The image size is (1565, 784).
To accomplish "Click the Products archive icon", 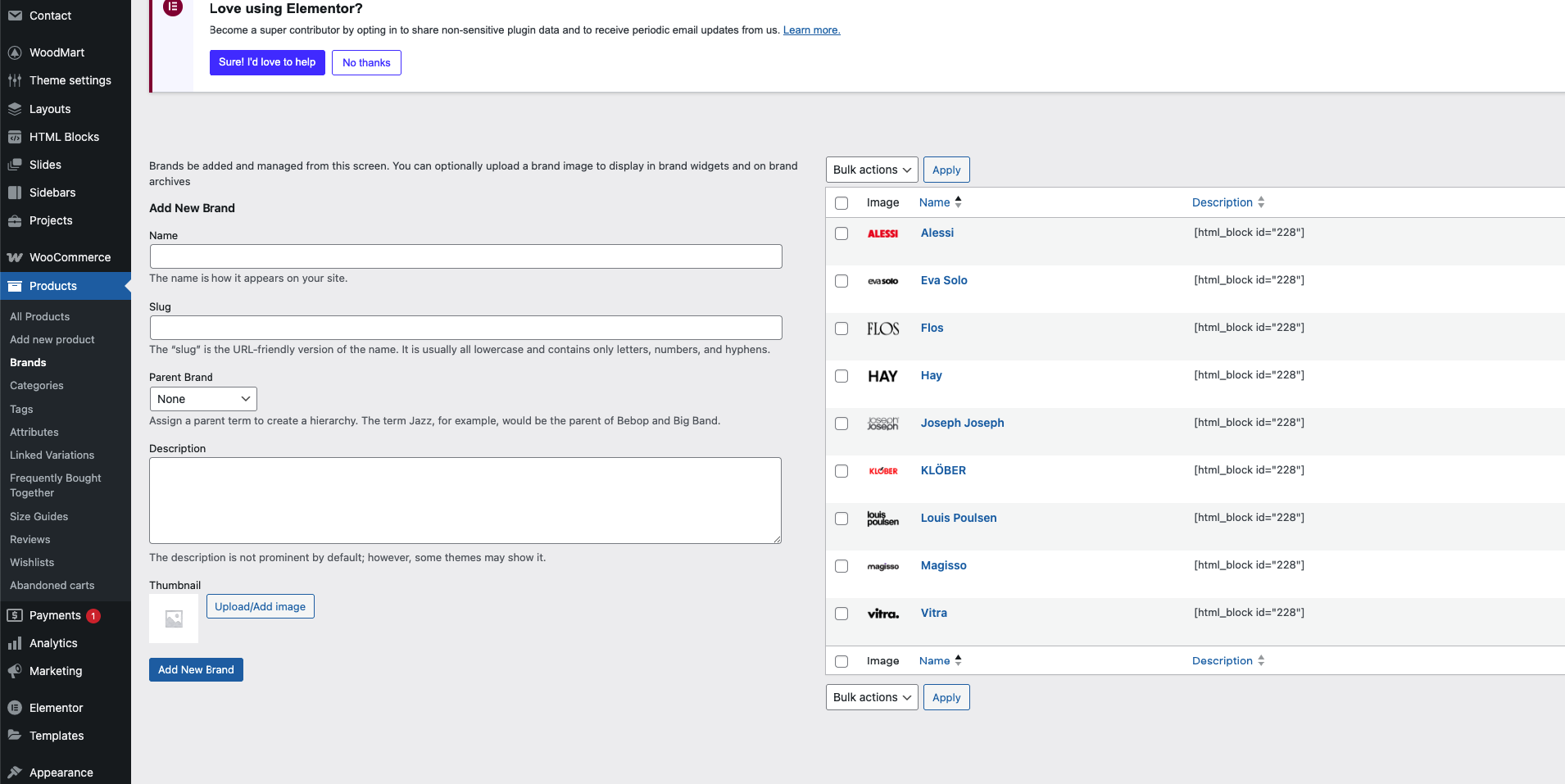I will [15, 286].
